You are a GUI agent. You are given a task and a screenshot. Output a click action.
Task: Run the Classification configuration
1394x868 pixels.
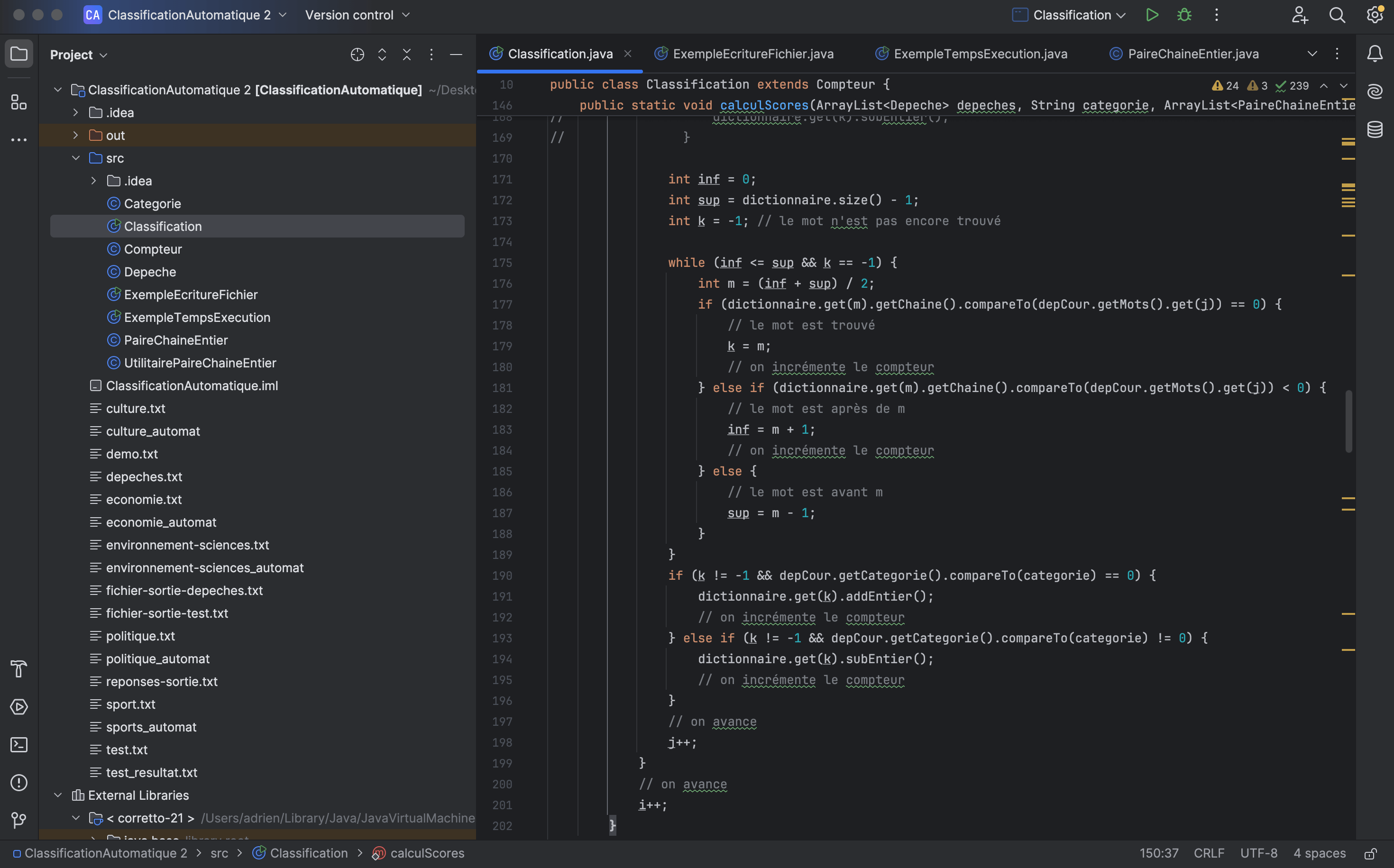(x=1152, y=15)
